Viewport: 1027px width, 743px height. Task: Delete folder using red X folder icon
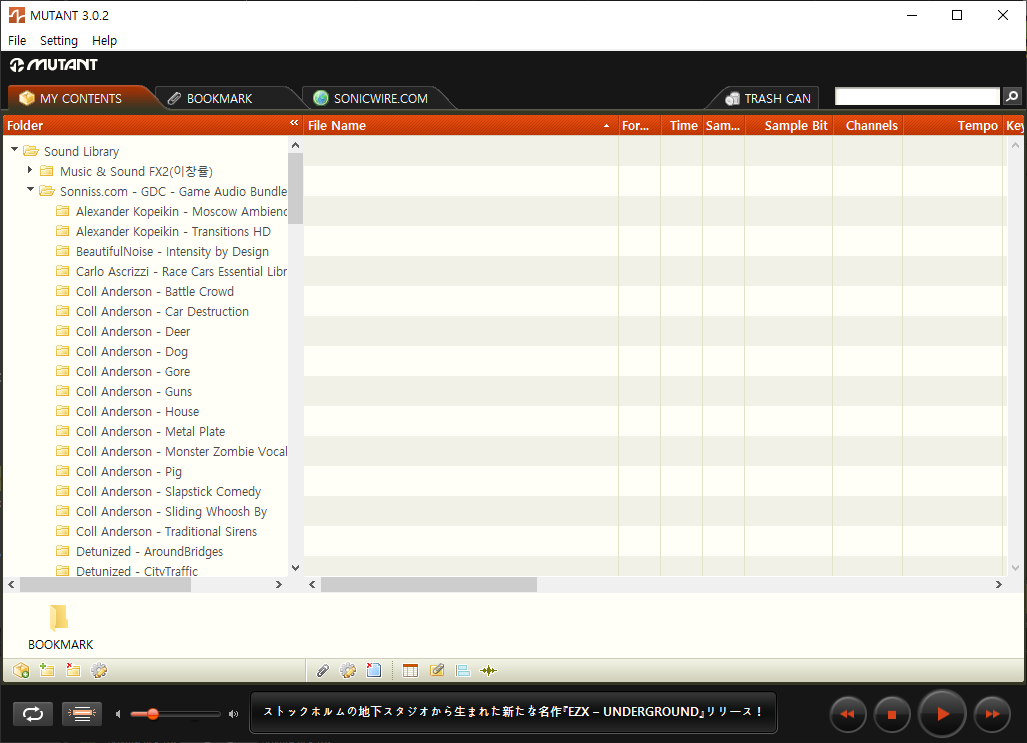coord(73,670)
